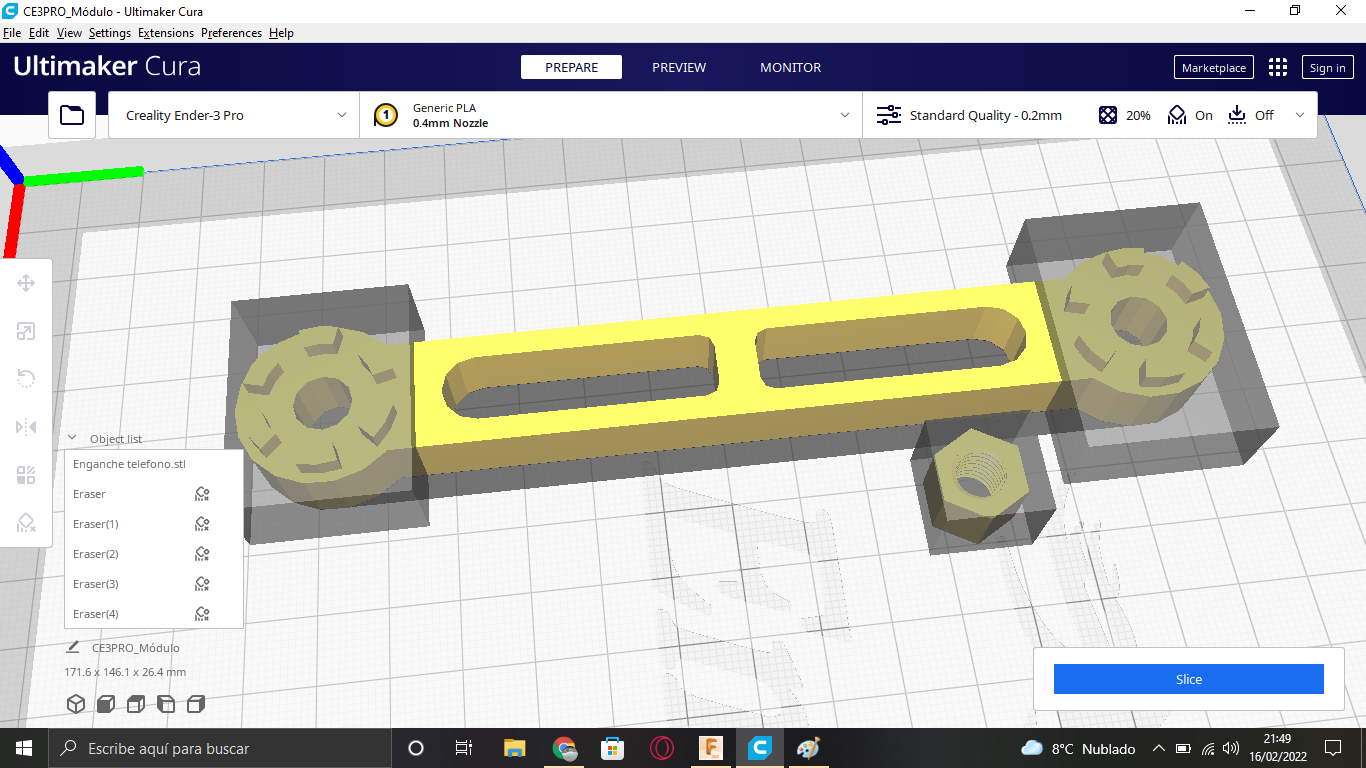Viewport: 1366px width, 768px height.
Task: Select Eraser(4) in the object list
Action: coord(154,614)
